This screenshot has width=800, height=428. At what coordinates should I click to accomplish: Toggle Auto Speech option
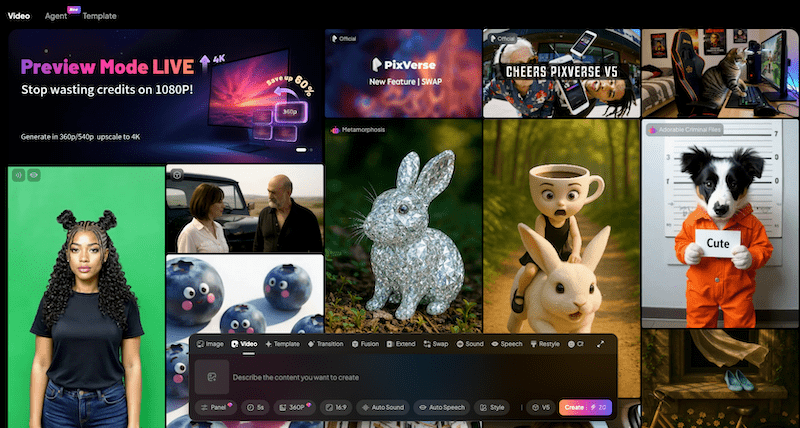(442, 408)
